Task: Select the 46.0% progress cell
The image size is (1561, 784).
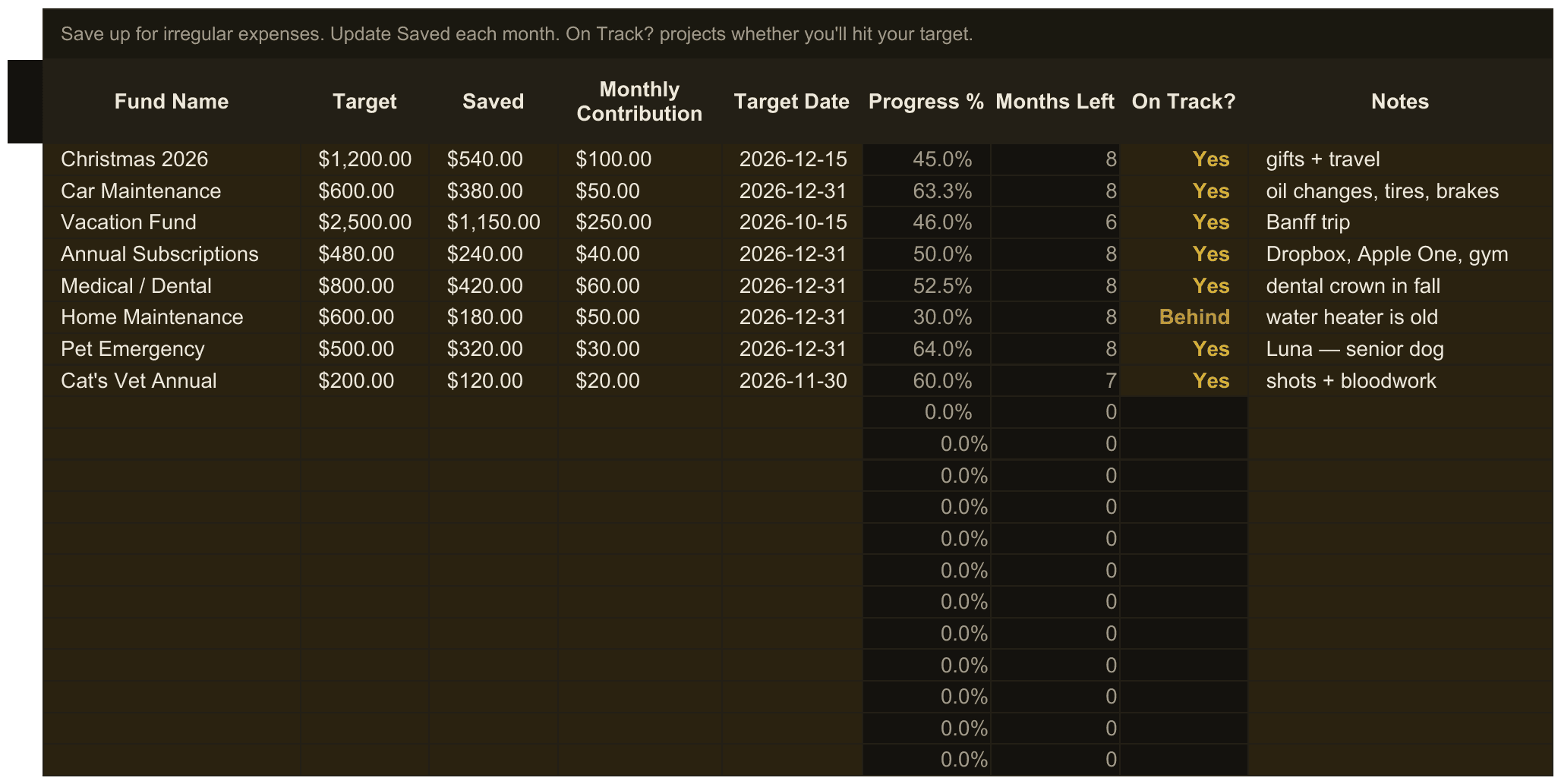Action: pos(926,222)
